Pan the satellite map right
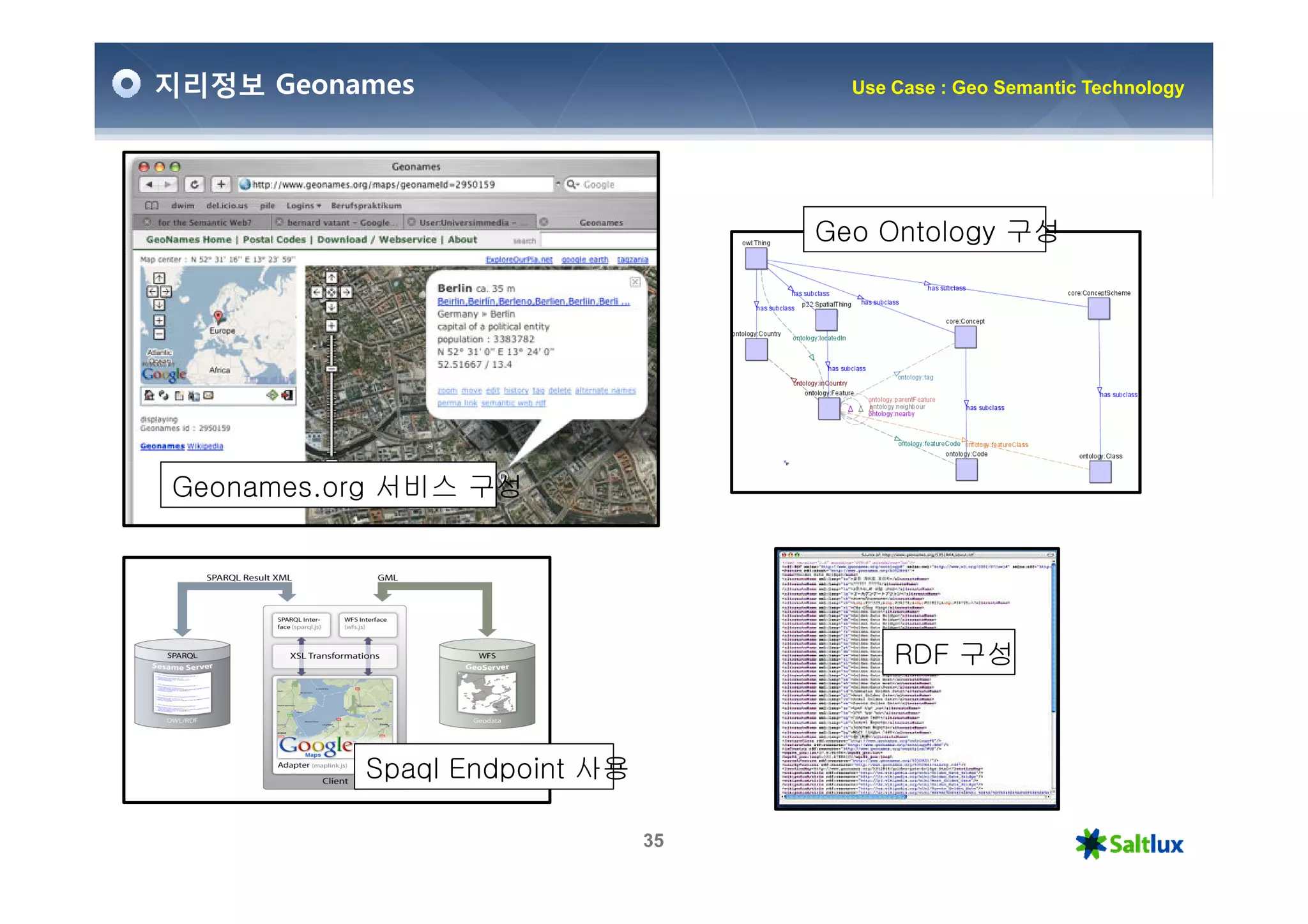 346,292
